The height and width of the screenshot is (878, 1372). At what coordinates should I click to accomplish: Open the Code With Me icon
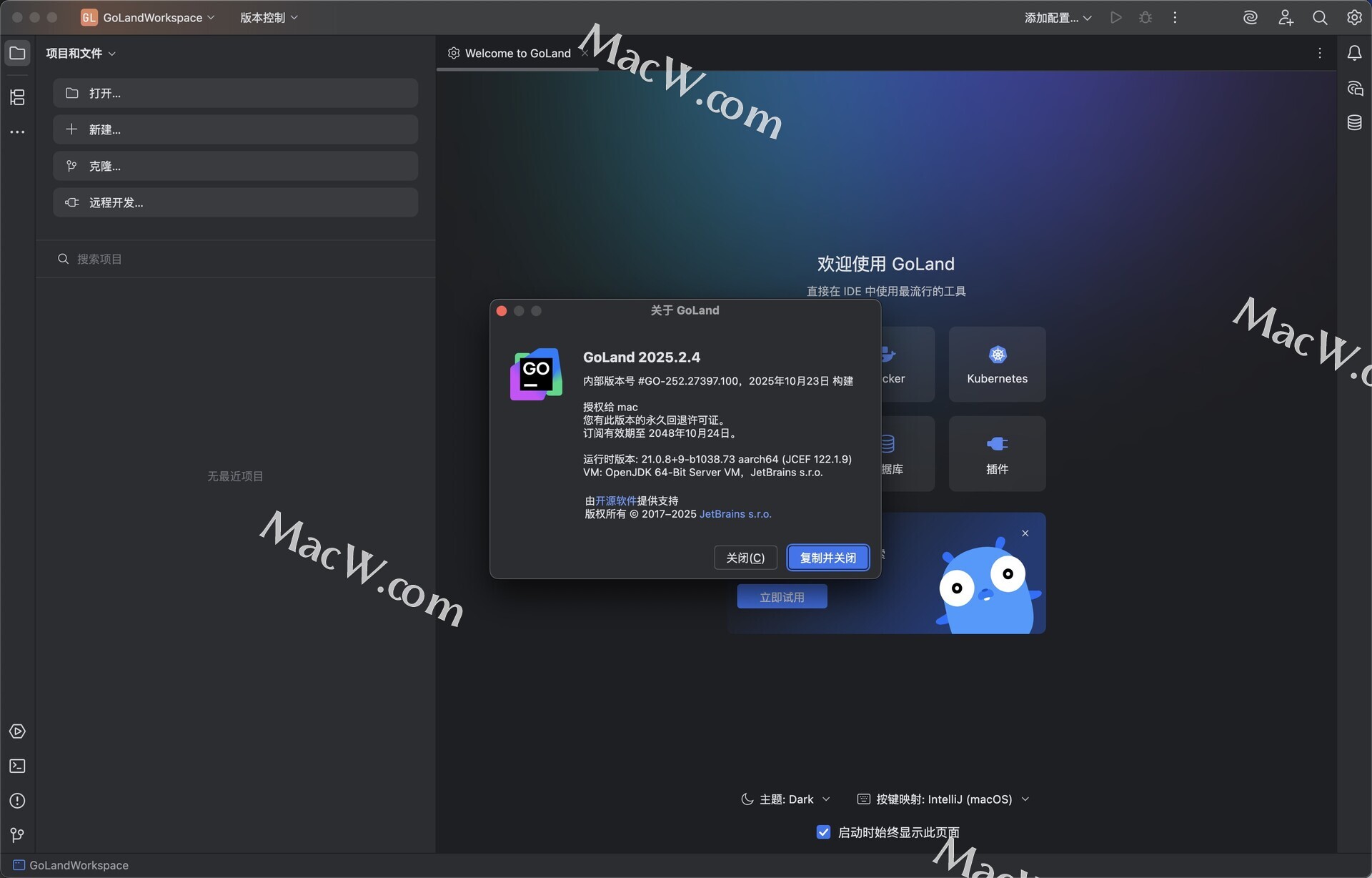1286,18
